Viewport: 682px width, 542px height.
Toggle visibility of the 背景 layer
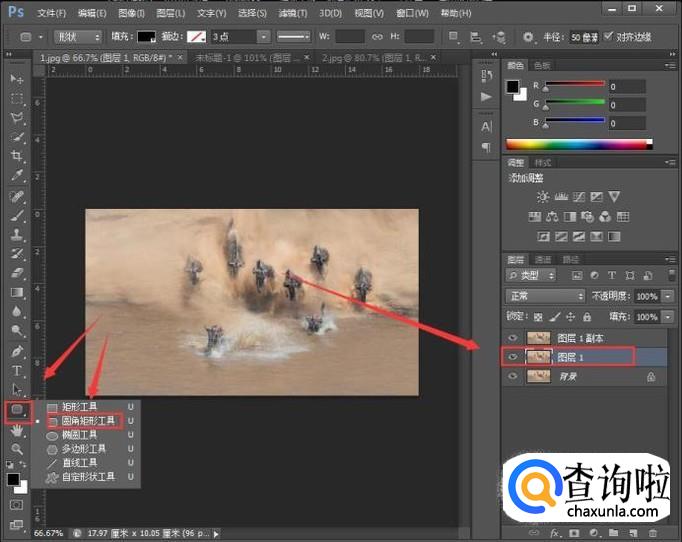(x=513, y=376)
